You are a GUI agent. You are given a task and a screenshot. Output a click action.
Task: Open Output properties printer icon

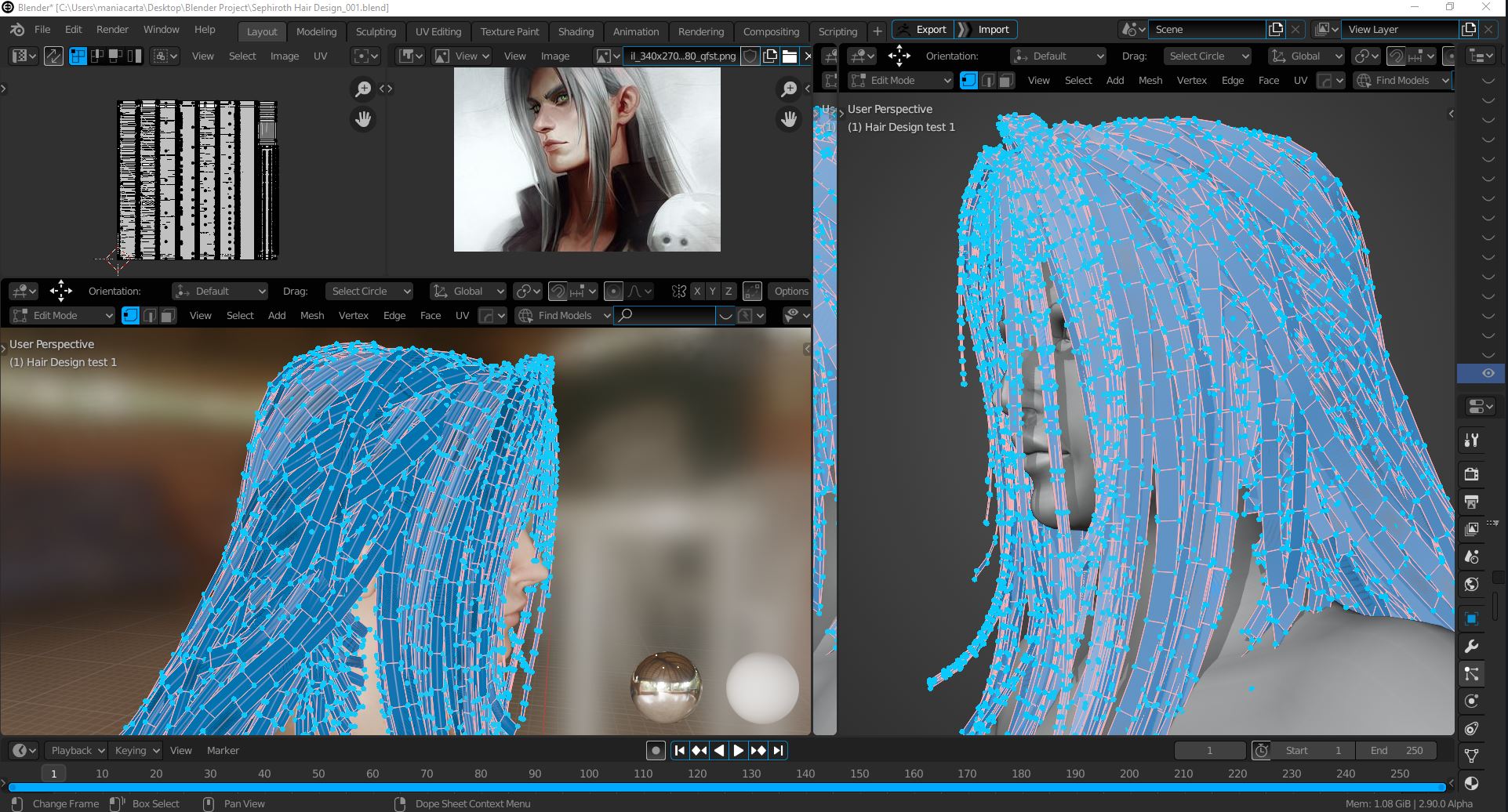[1471, 501]
